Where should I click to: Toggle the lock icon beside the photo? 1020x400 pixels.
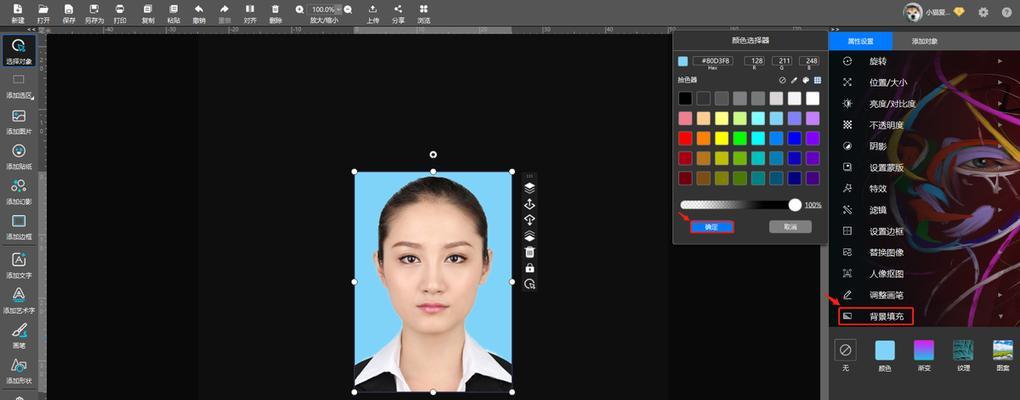[x=530, y=268]
